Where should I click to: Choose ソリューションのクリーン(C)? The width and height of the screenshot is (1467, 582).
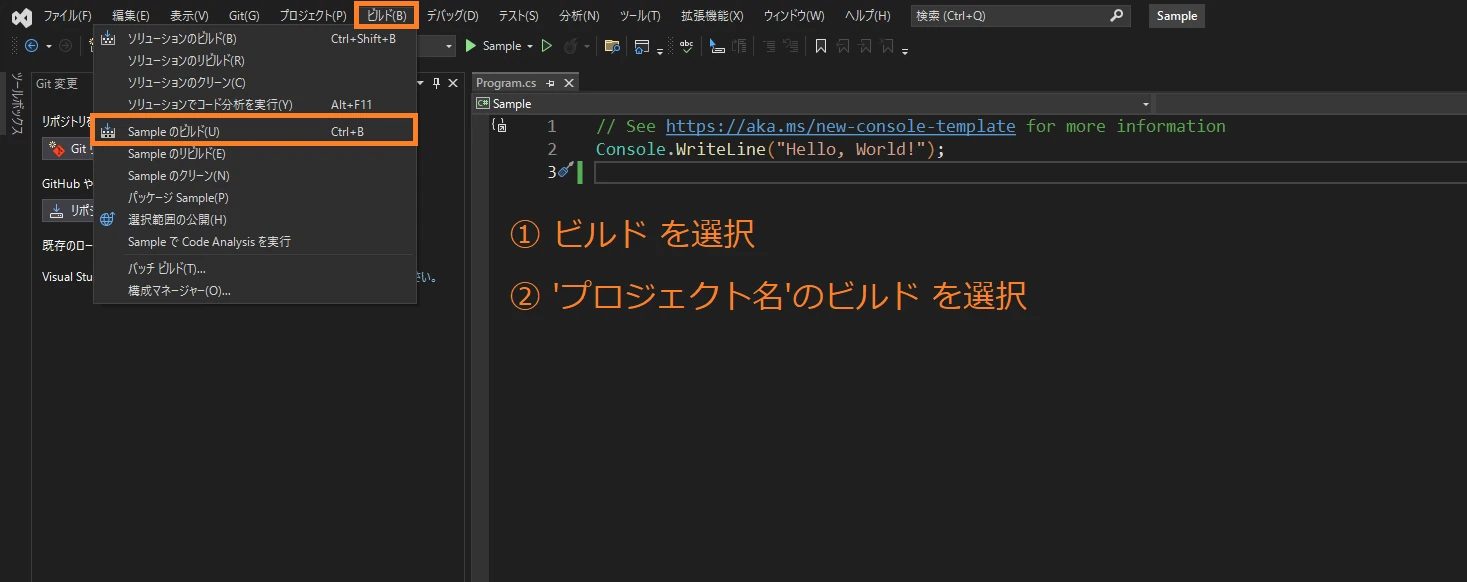pos(255,83)
